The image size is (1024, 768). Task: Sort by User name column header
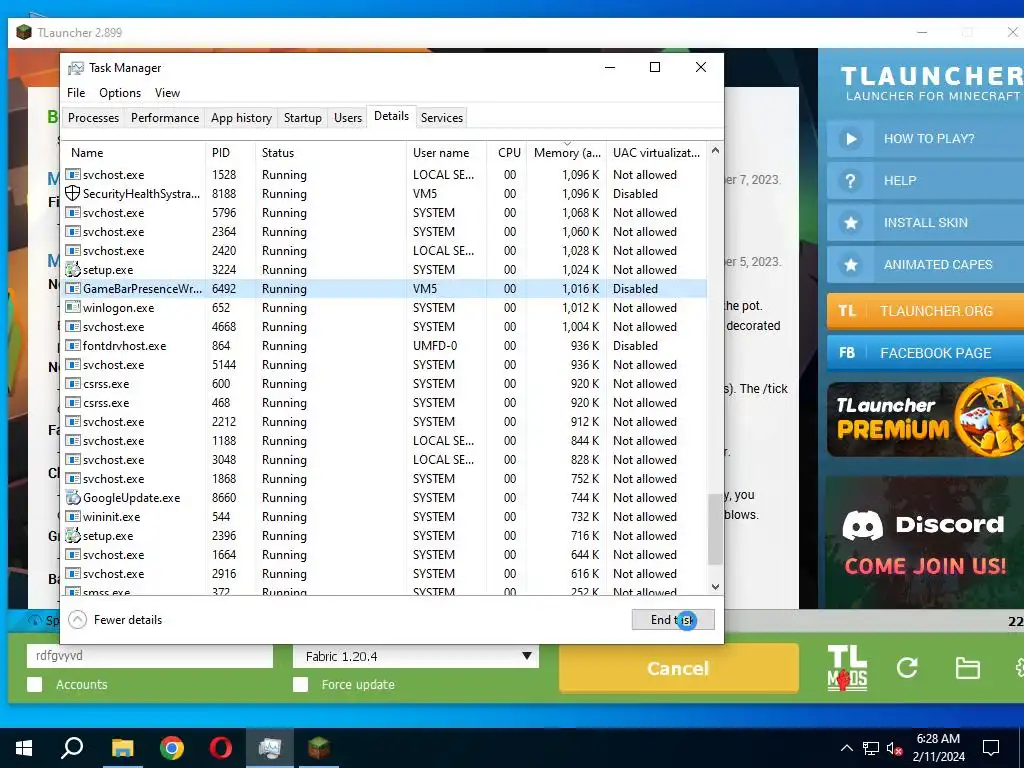[447, 152]
